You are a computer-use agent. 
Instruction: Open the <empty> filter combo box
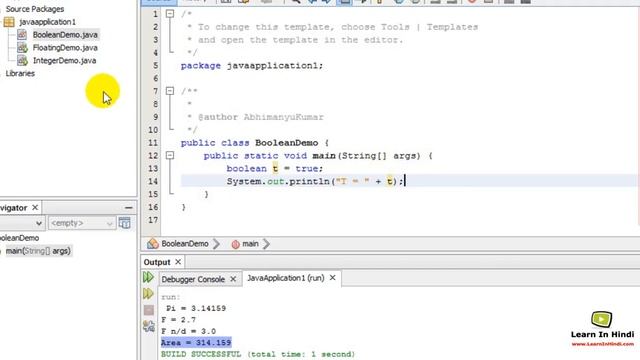(82, 223)
